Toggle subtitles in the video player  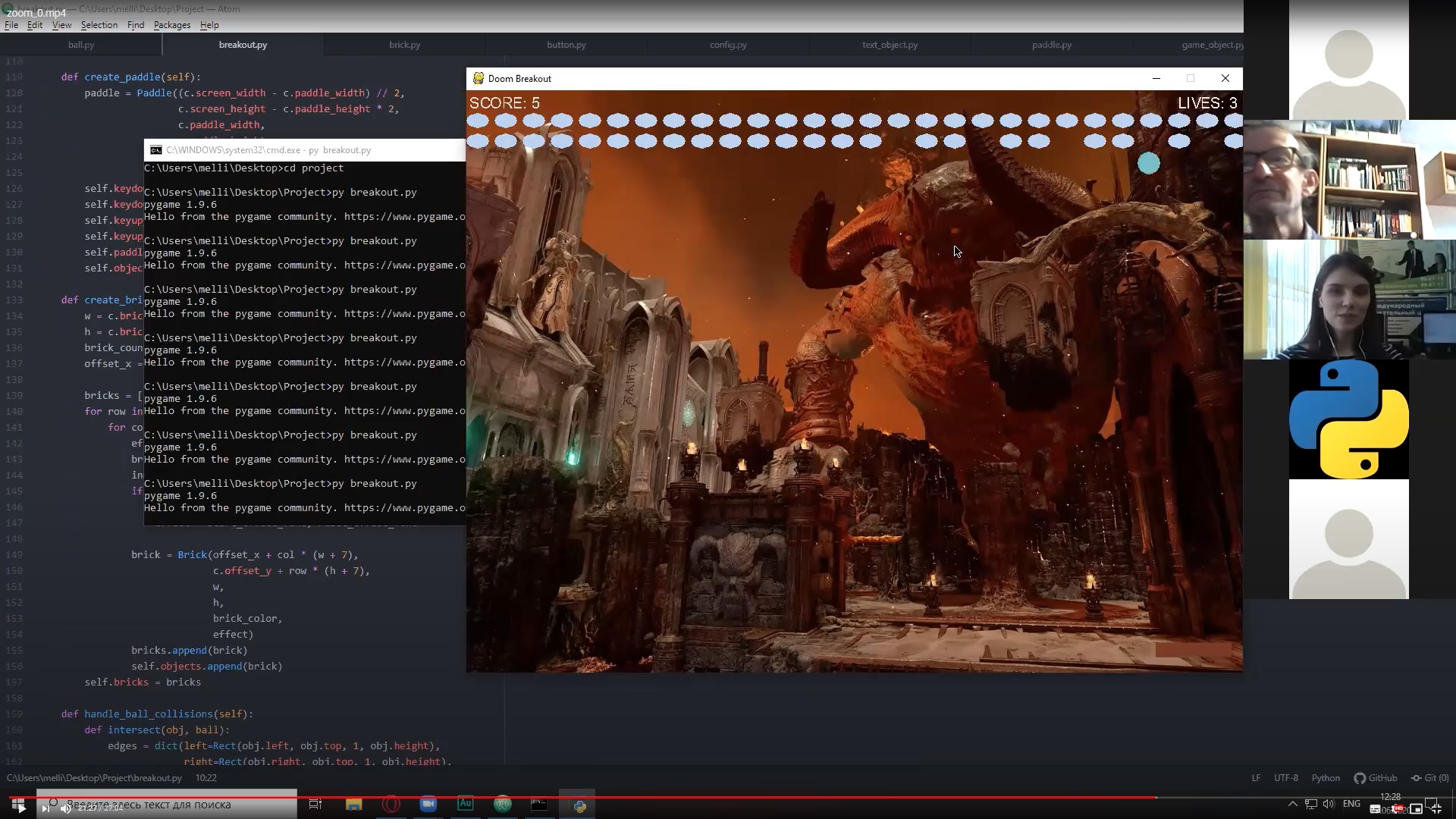tap(1376, 809)
